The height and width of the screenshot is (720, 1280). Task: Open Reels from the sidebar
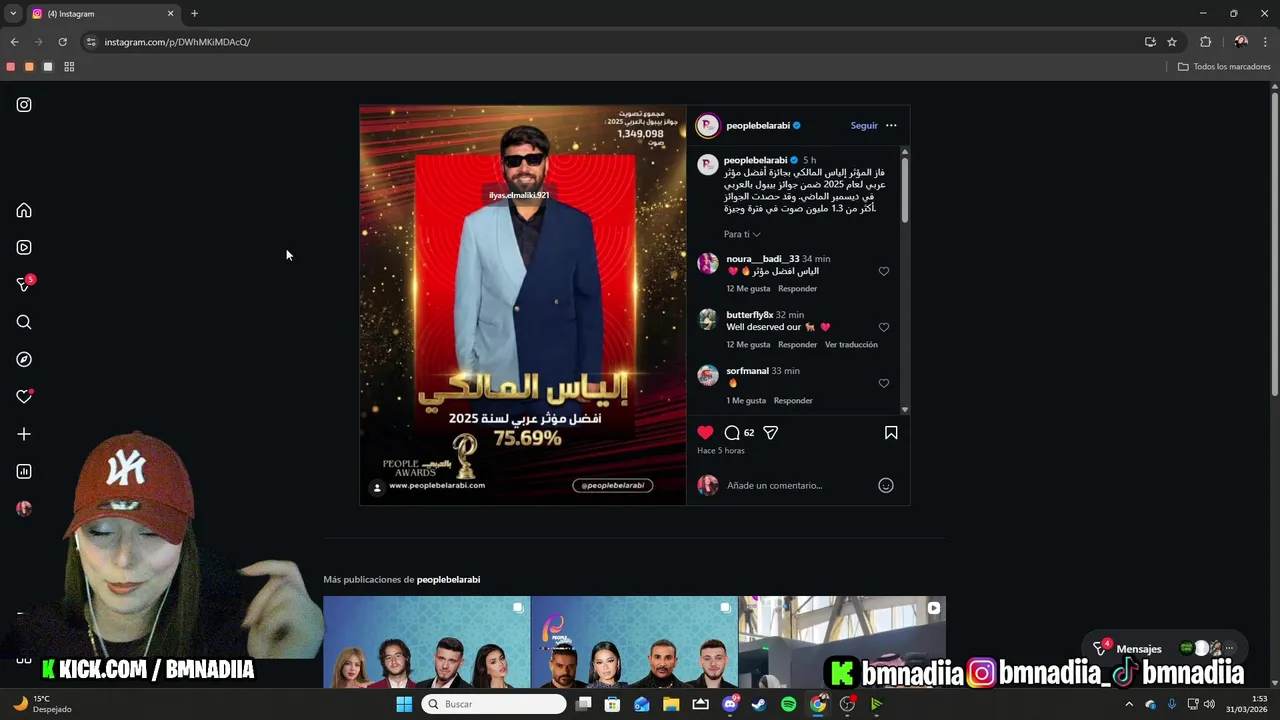[24, 248]
